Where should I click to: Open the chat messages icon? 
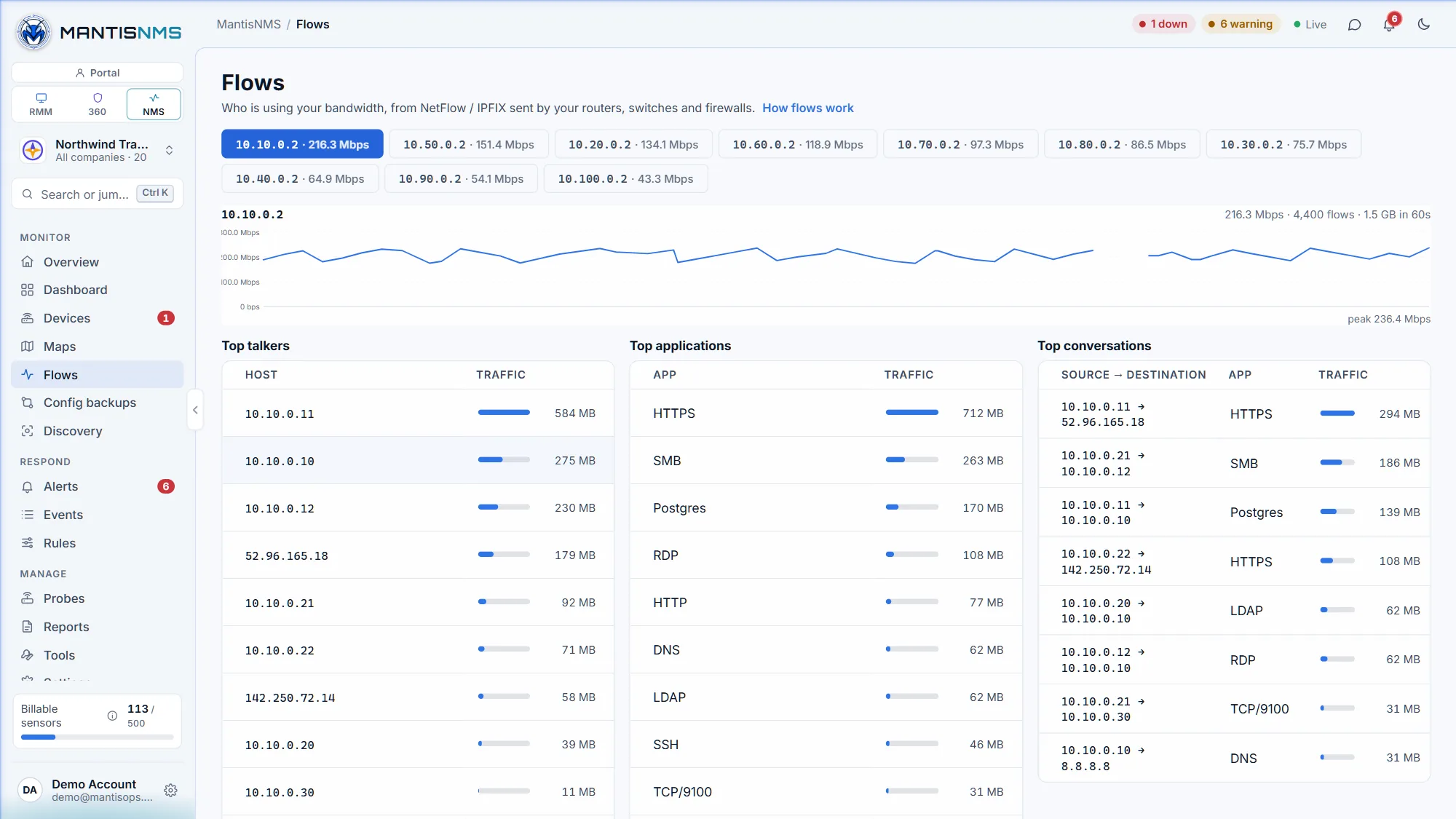tap(1354, 25)
